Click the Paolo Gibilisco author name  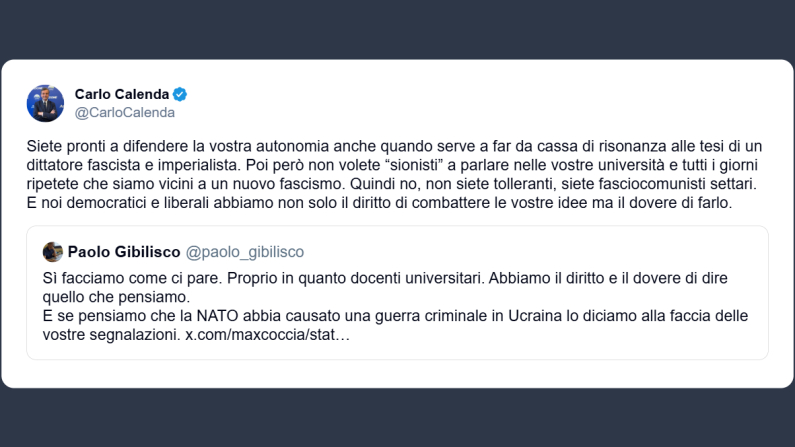click(x=122, y=252)
